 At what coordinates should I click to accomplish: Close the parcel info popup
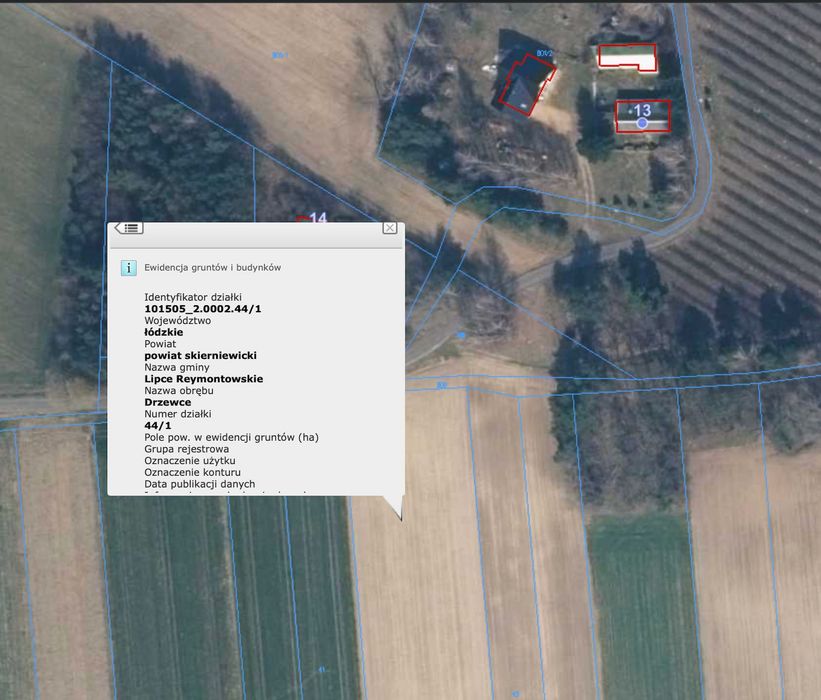[390, 228]
